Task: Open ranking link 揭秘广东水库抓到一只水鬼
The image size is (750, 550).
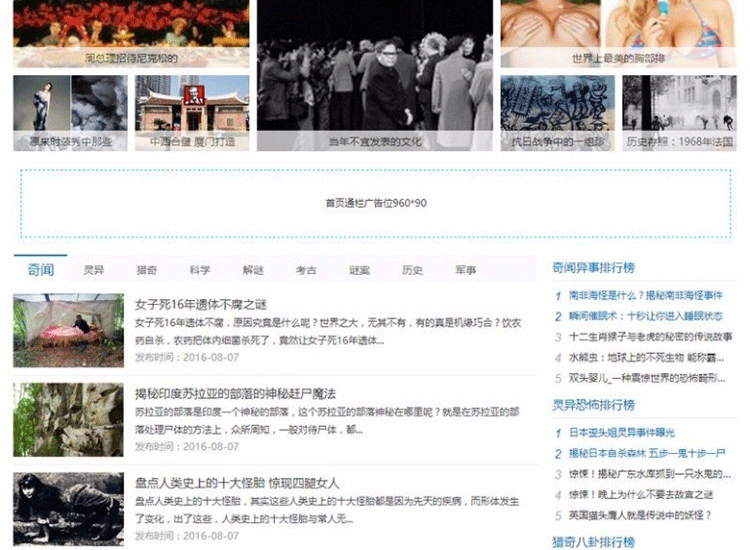Action: [x=650, y=474]
